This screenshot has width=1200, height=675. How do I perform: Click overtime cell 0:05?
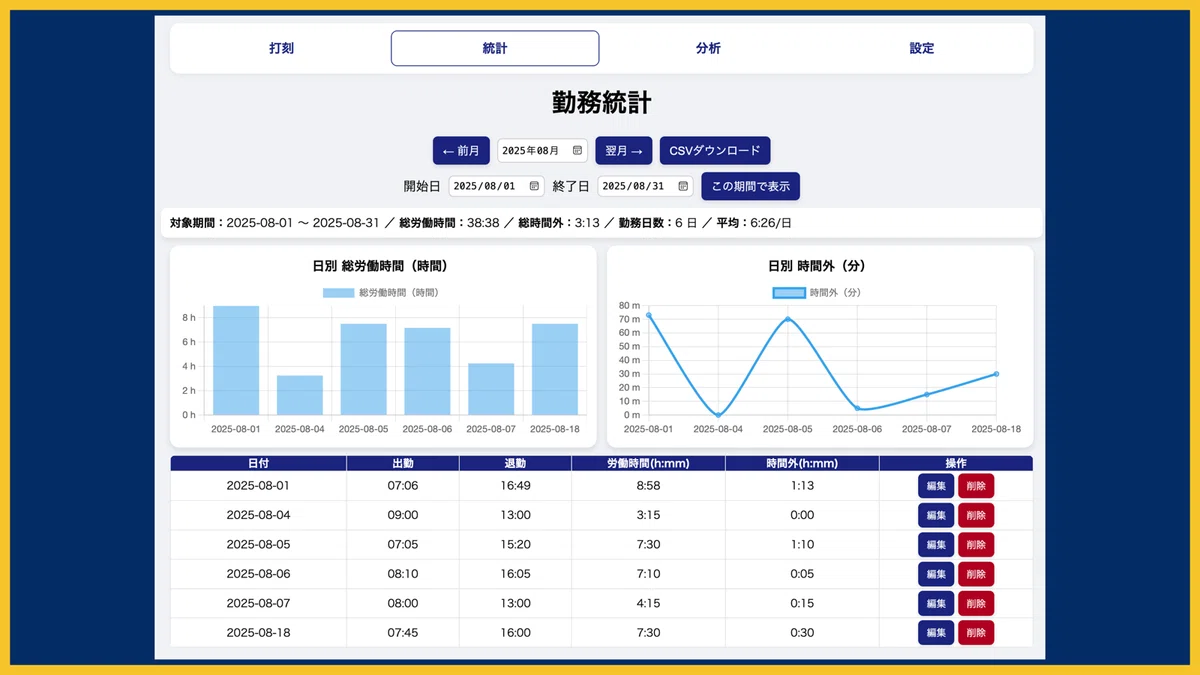(802, 574)
